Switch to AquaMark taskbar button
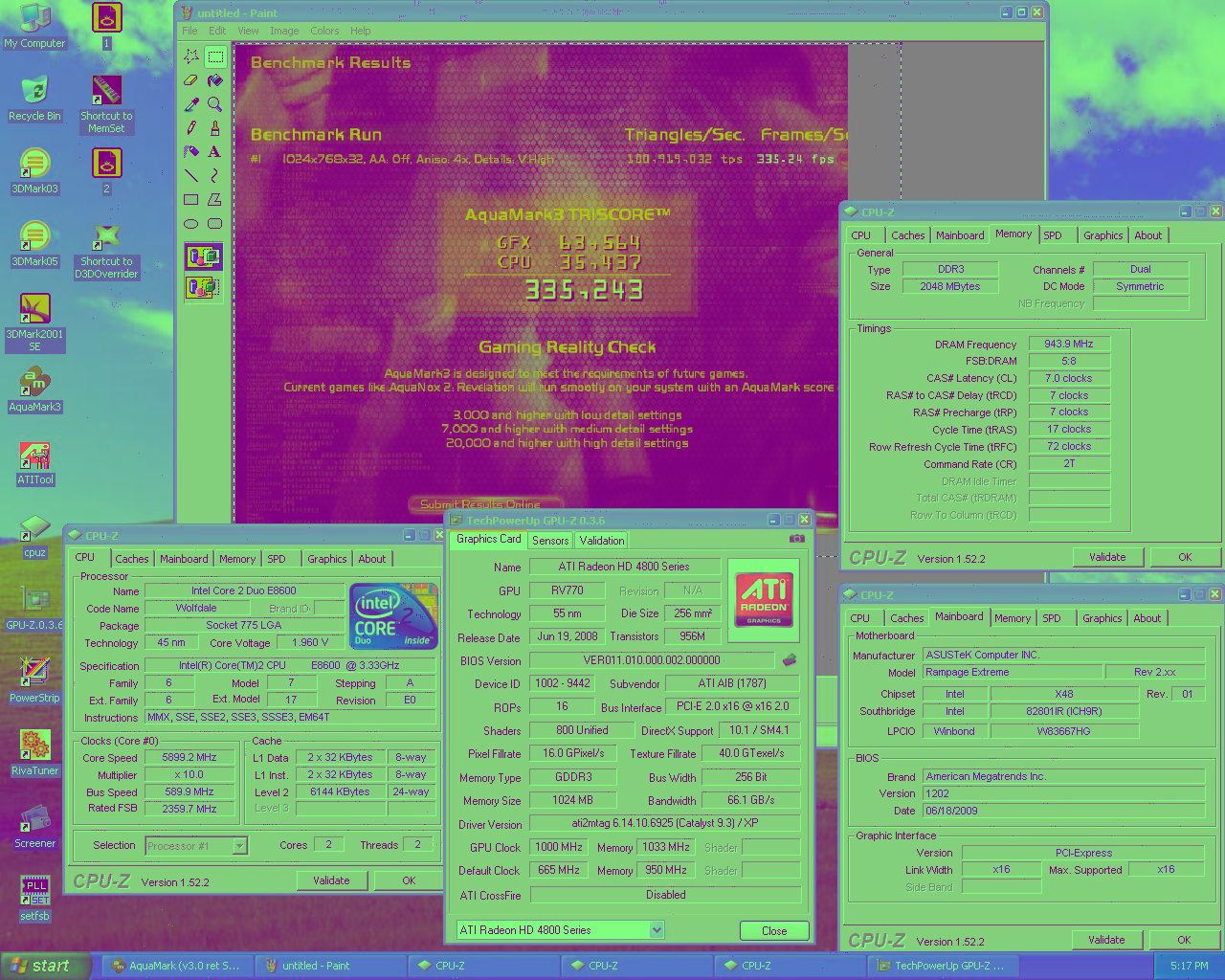The width and height of the screenshot is (1225, 980). click(x=177, y=966)
